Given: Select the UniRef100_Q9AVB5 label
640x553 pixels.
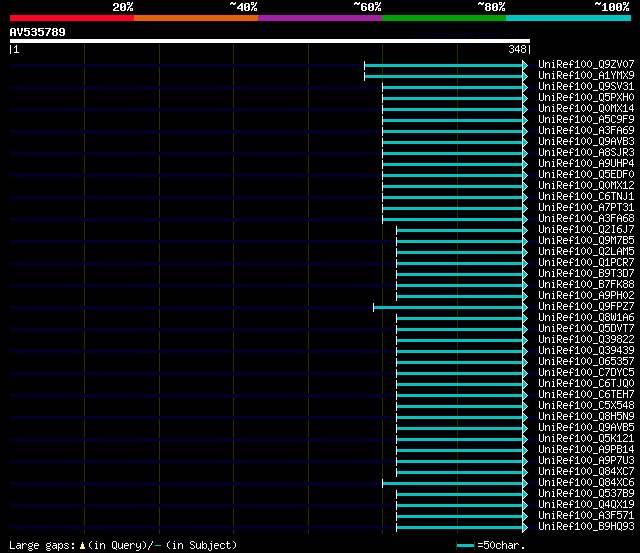Looking at the screenshot, I should [x=586, y=428].
